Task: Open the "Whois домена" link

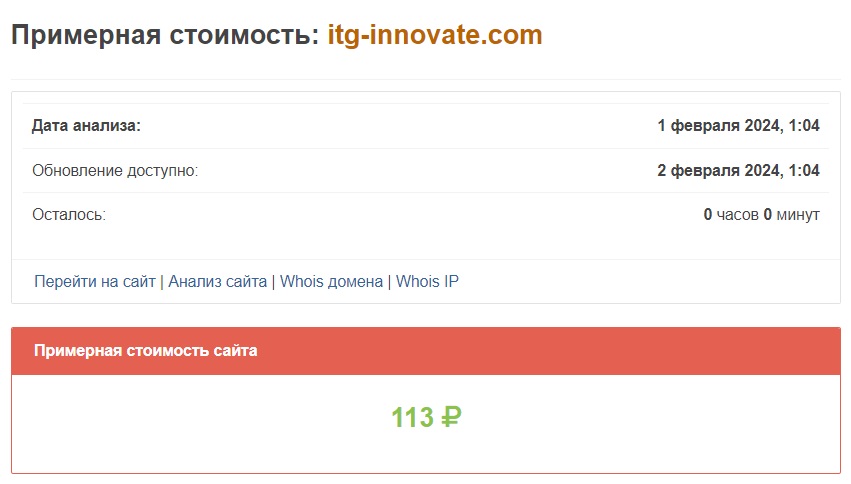Action: tap(331, 282)
